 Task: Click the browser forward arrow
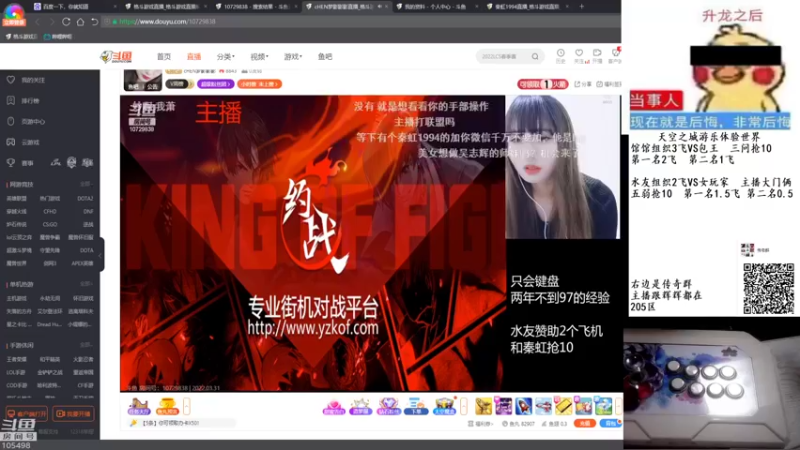pos(52,22)
